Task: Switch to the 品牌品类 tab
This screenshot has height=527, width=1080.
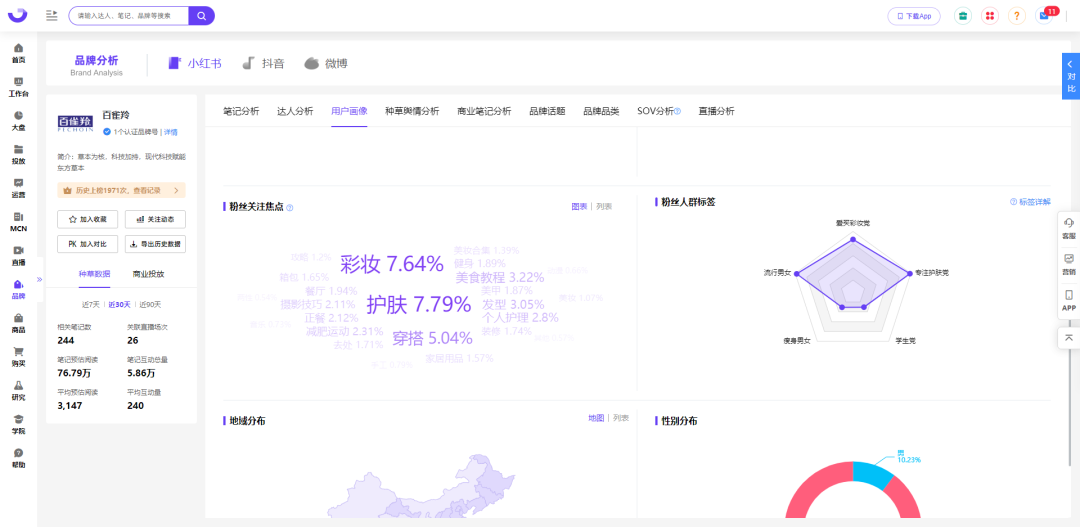Action: click(601, 111)
